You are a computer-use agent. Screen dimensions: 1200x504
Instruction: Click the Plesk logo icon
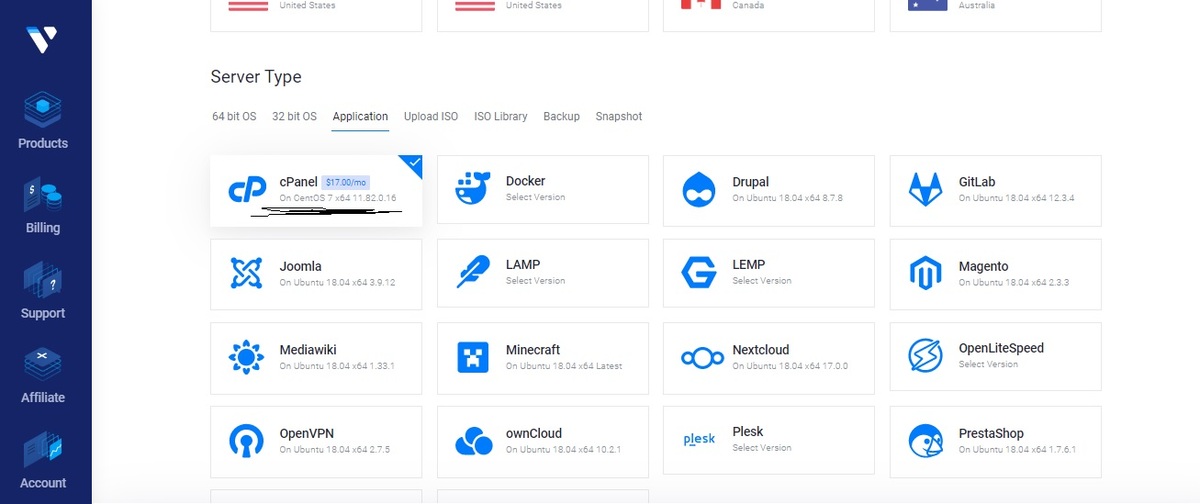(x=699, y=440)
